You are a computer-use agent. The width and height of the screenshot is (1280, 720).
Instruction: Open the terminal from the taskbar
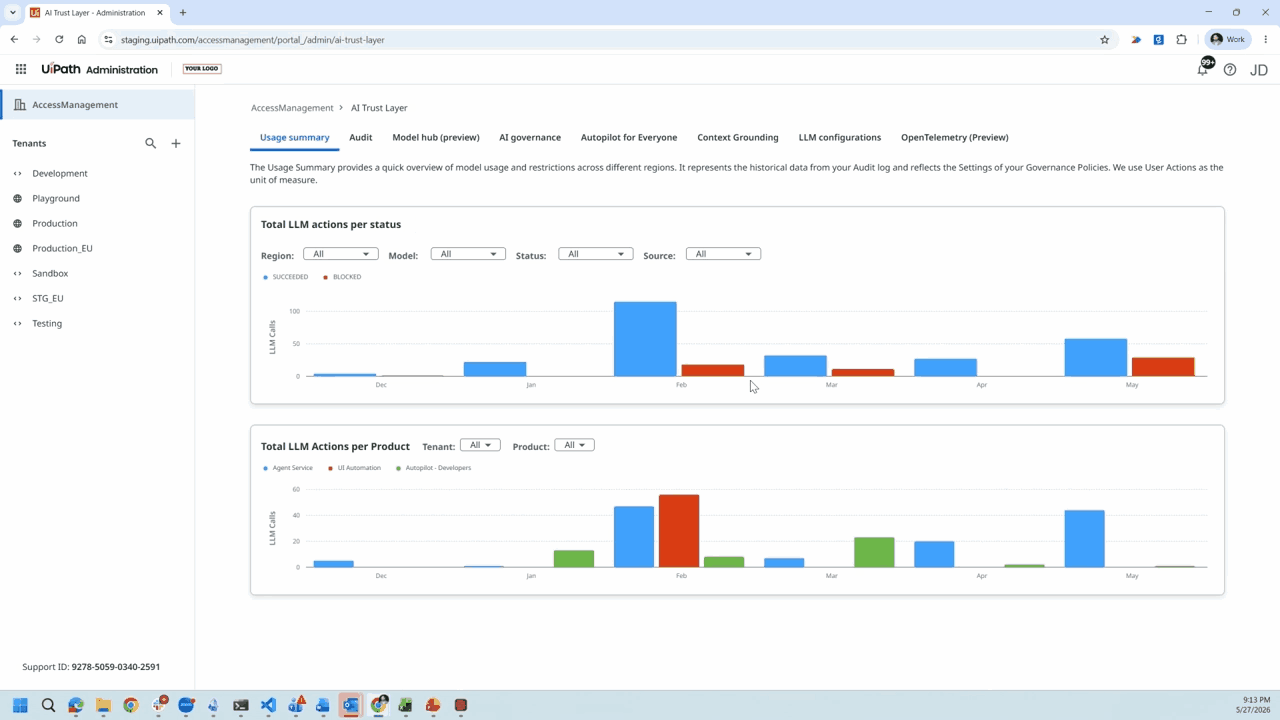point(241,705)
